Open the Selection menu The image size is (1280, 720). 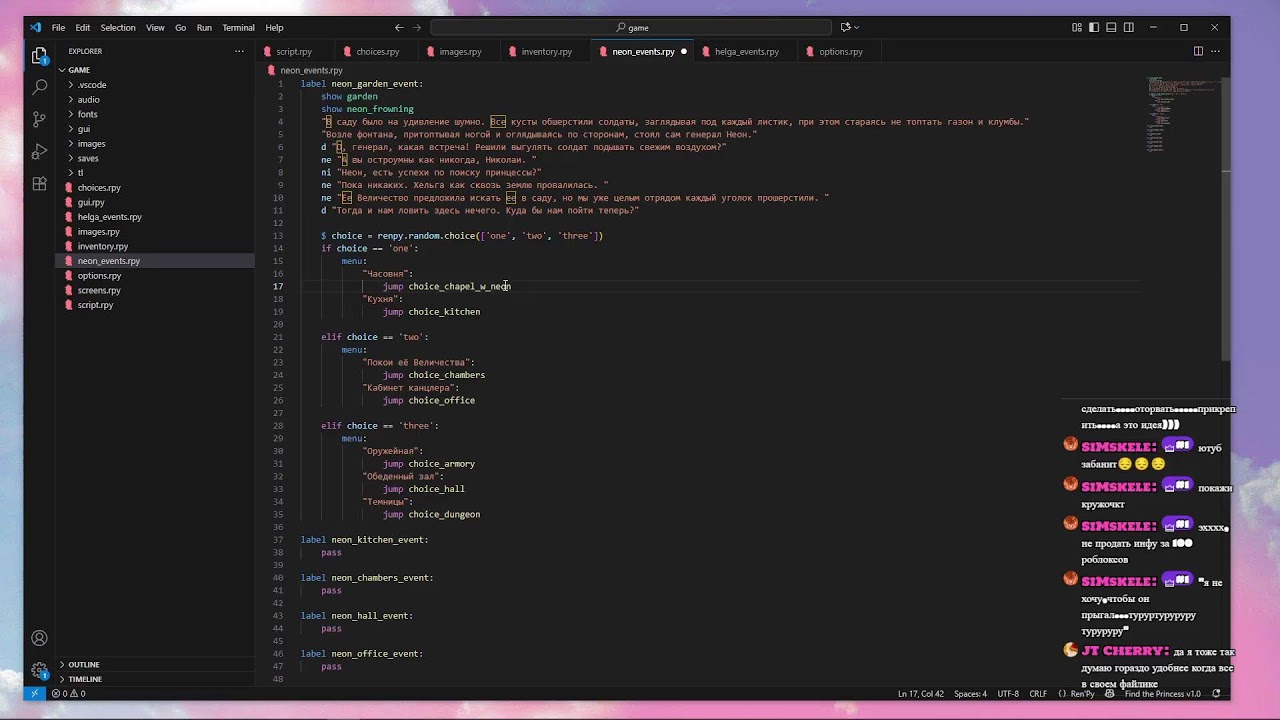point(118,27)
